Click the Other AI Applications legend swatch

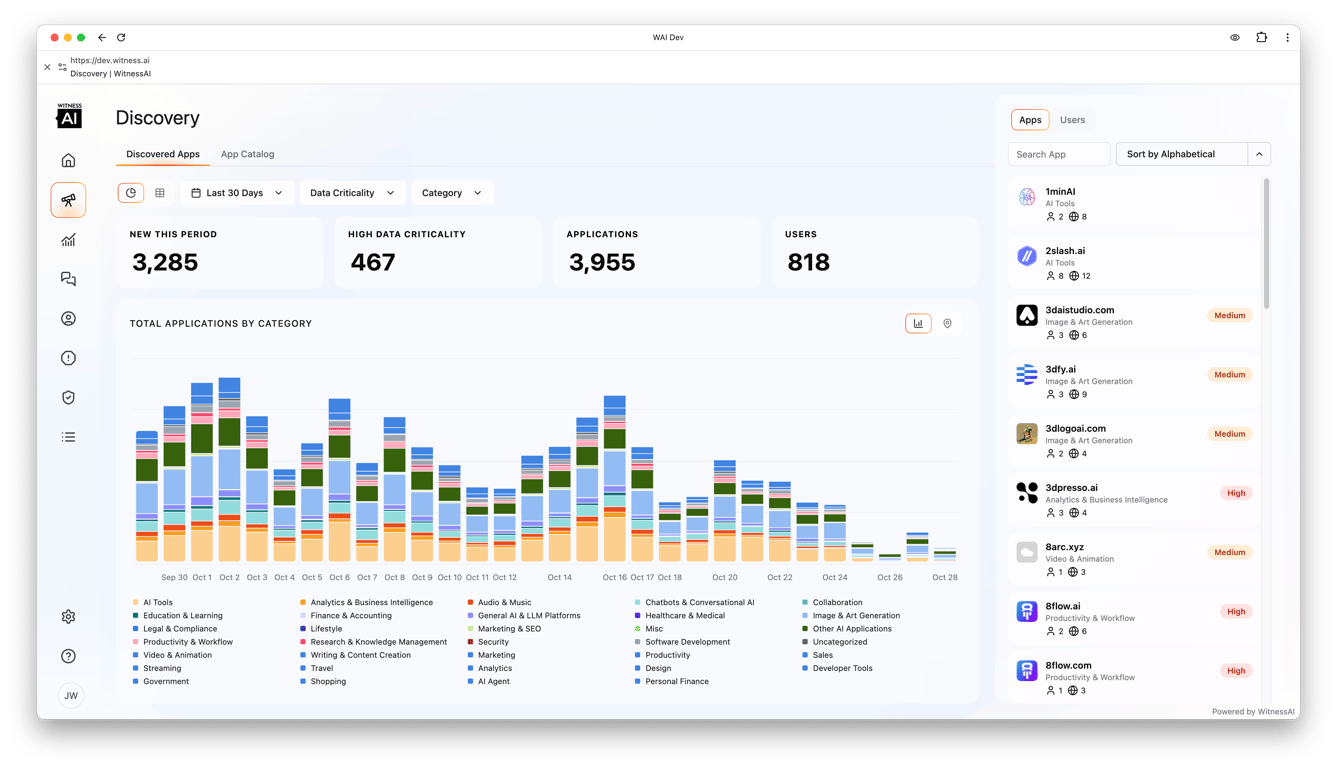click(x=805, y=629)
